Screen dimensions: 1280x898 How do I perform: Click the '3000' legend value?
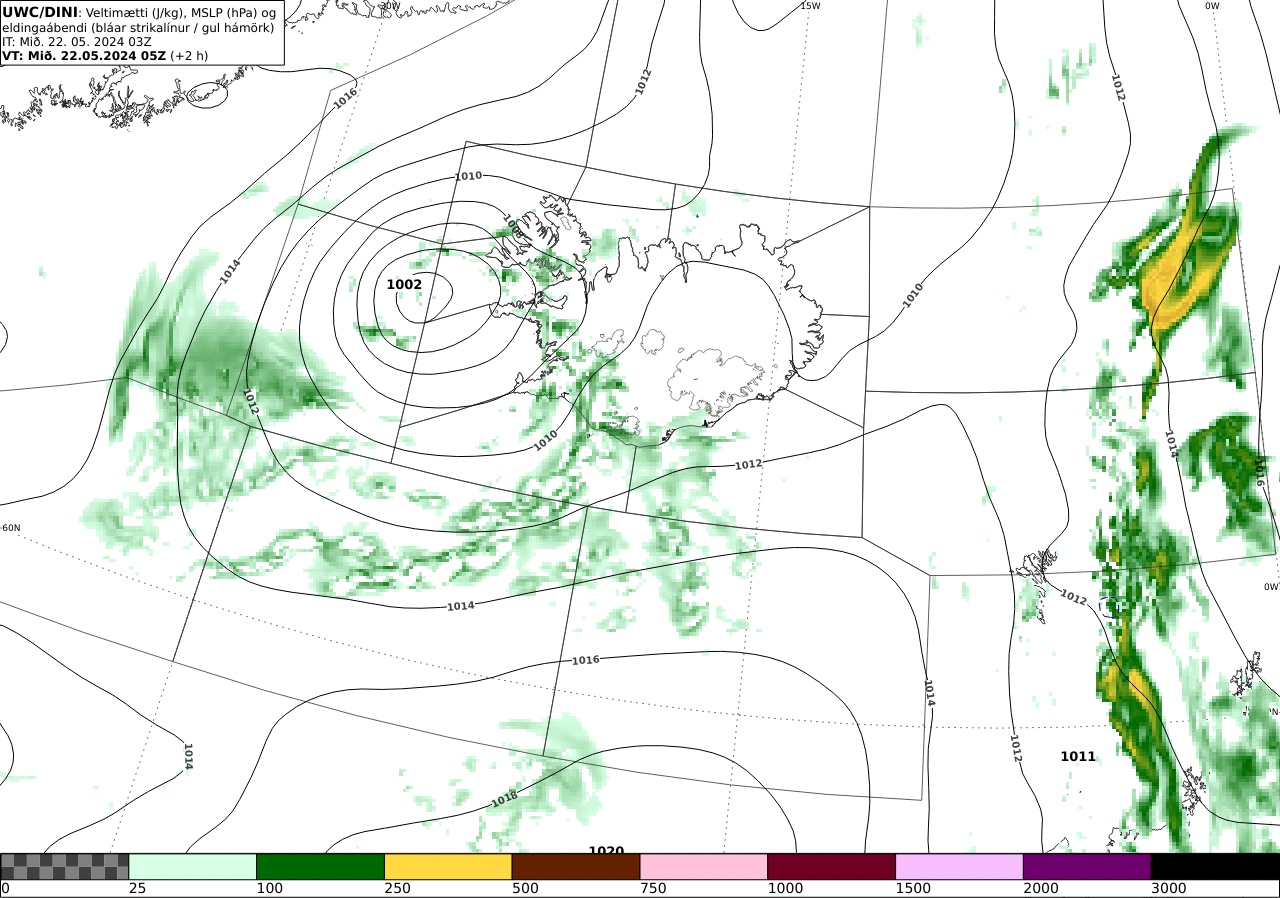coord(1169,888)
